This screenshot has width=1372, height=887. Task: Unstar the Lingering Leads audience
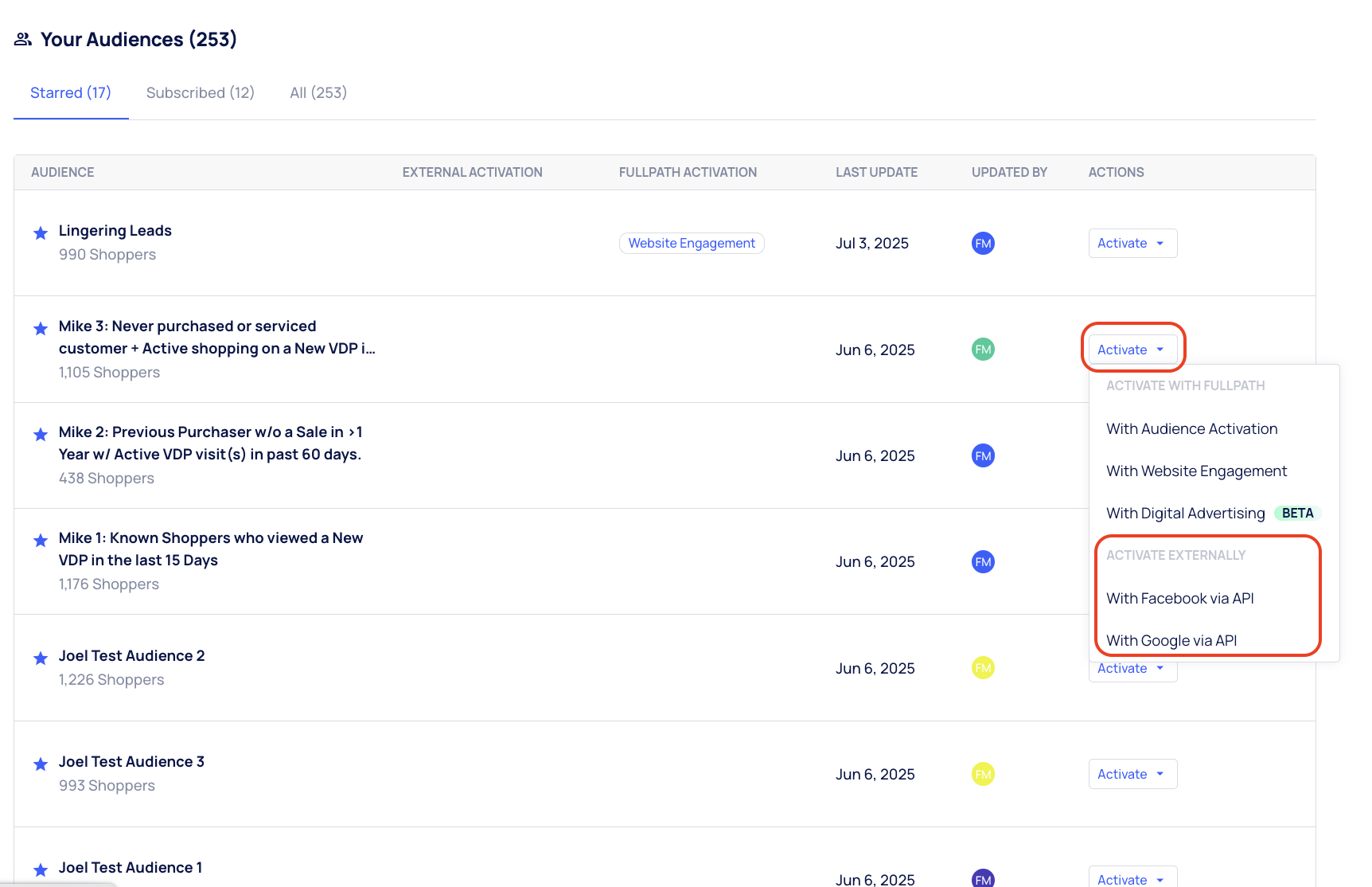click(41, 233)
